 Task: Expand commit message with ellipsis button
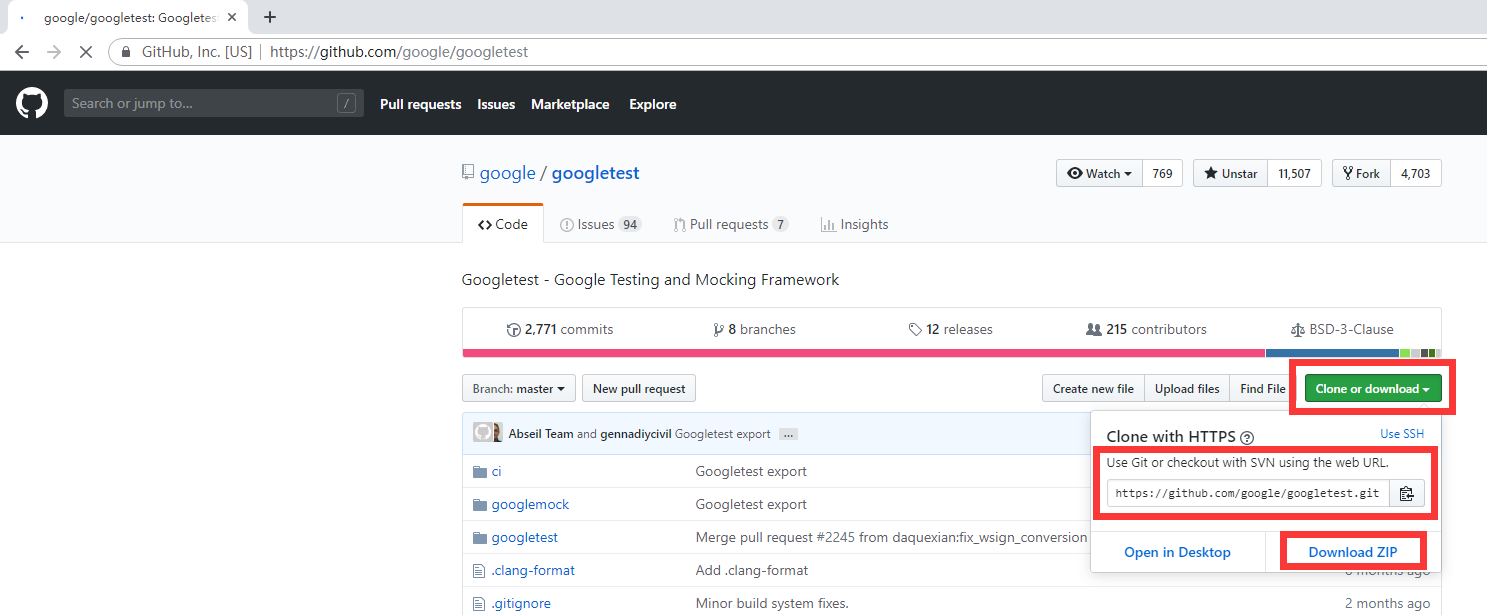(788, 434)
